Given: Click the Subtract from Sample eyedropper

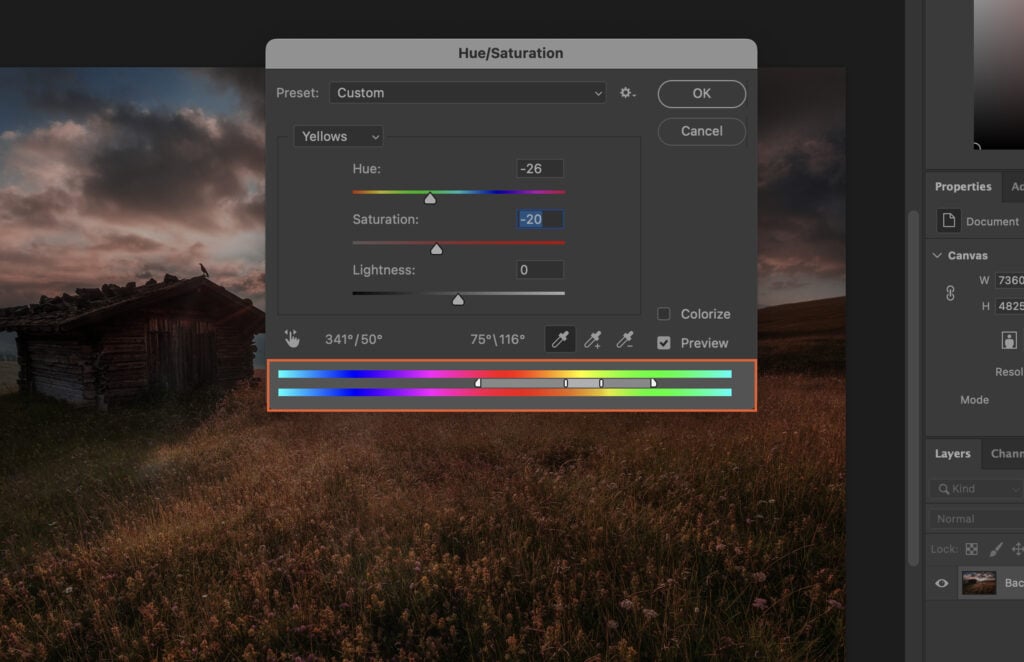Looking at the screenshot, I should 625,338.
